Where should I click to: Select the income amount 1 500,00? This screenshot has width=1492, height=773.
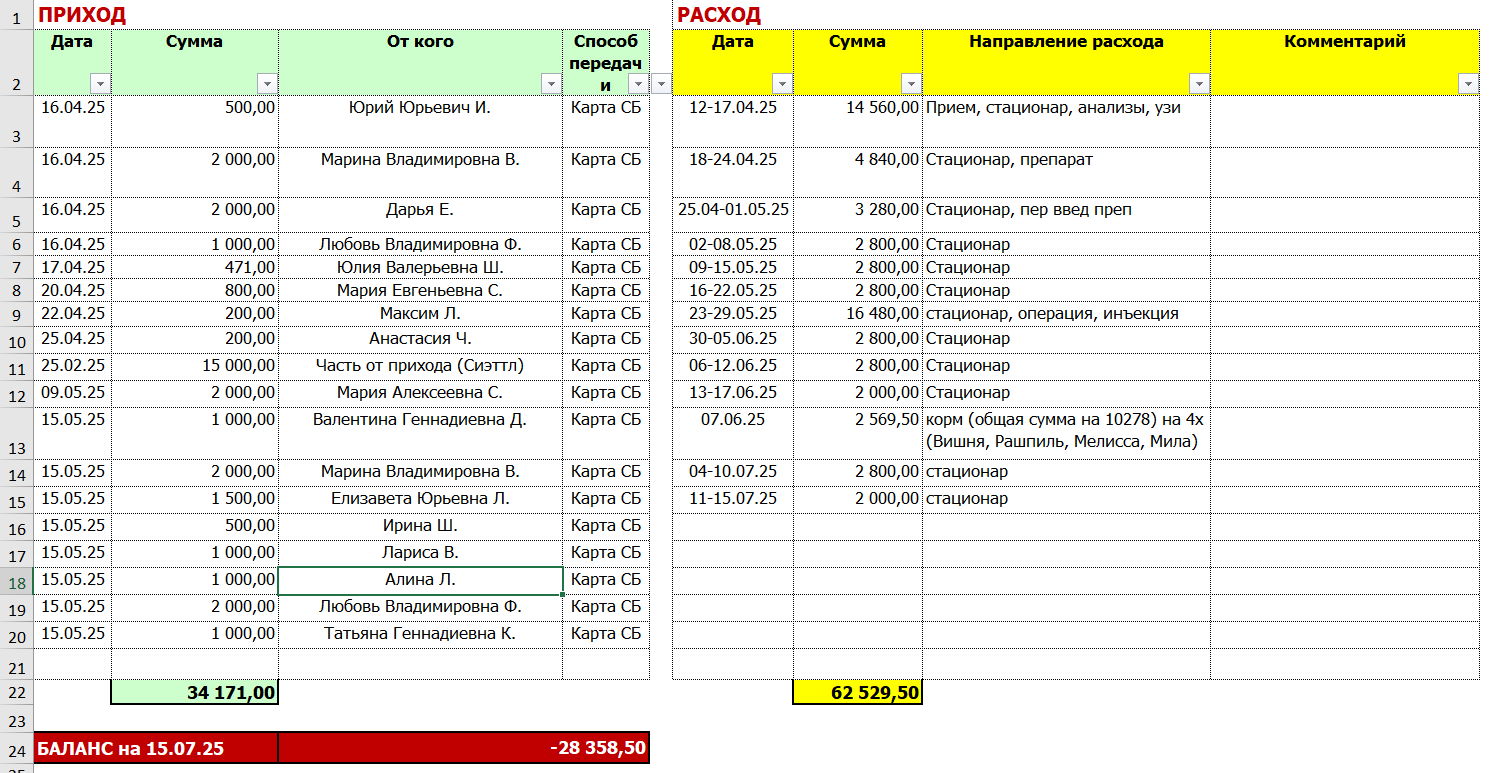pyautogui.click(x=195, y=498)
